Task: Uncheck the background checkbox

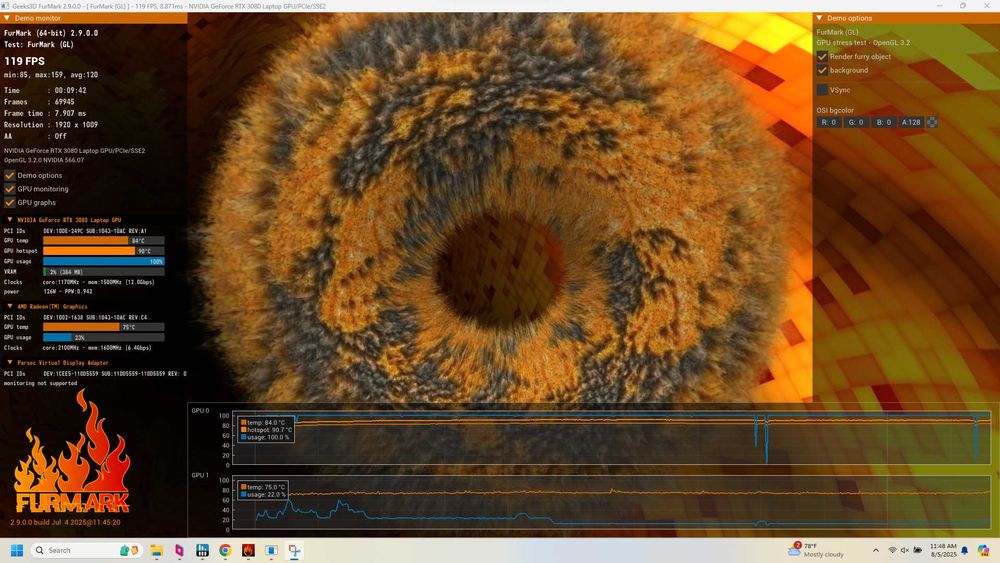Action: tap(822, 70)
